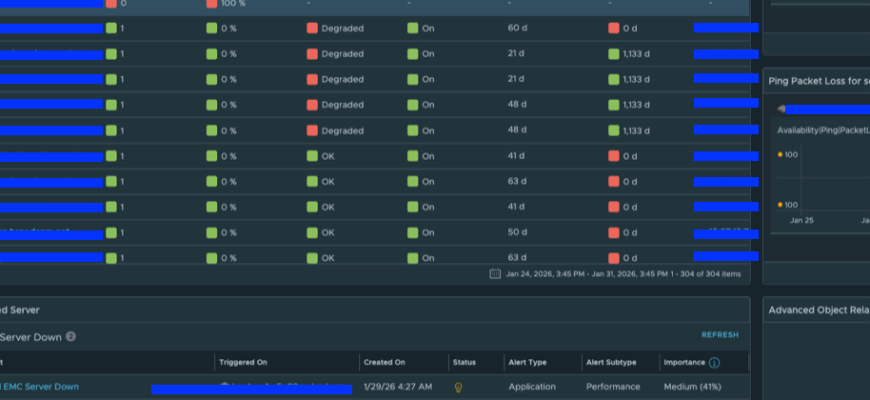Click the green On indicator in the 60 d row
The image size is (870, 400).
412,28
